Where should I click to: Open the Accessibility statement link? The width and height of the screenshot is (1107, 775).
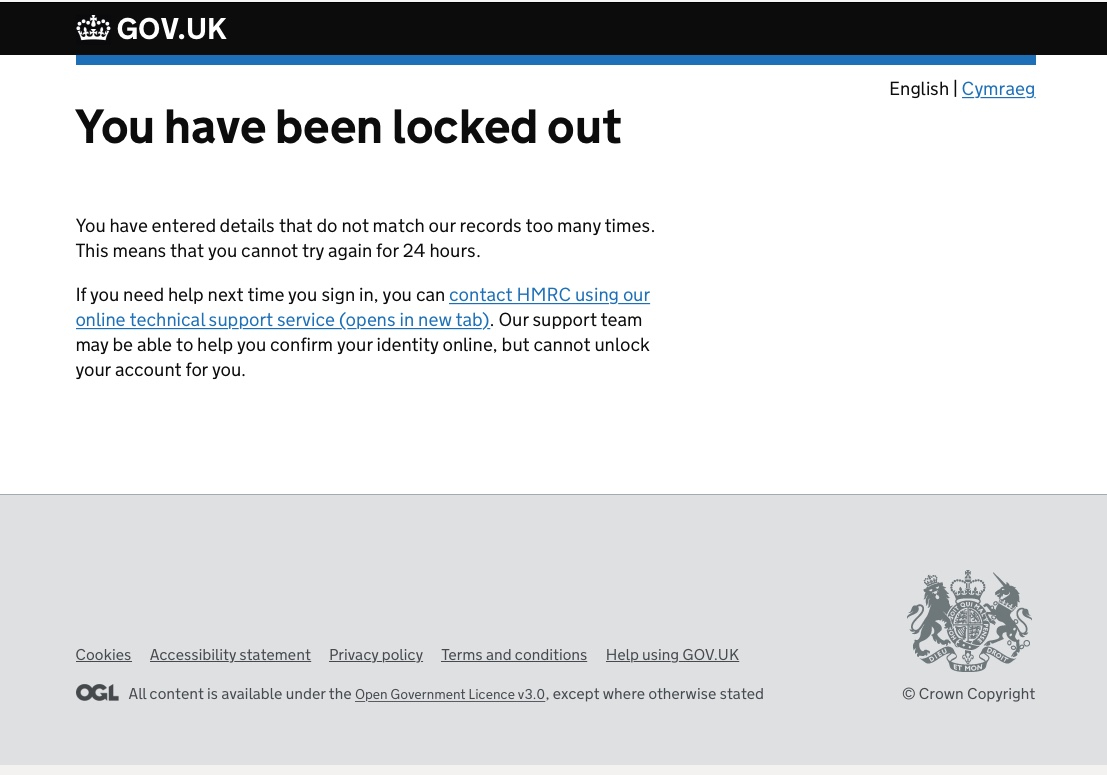pos(230,655)
